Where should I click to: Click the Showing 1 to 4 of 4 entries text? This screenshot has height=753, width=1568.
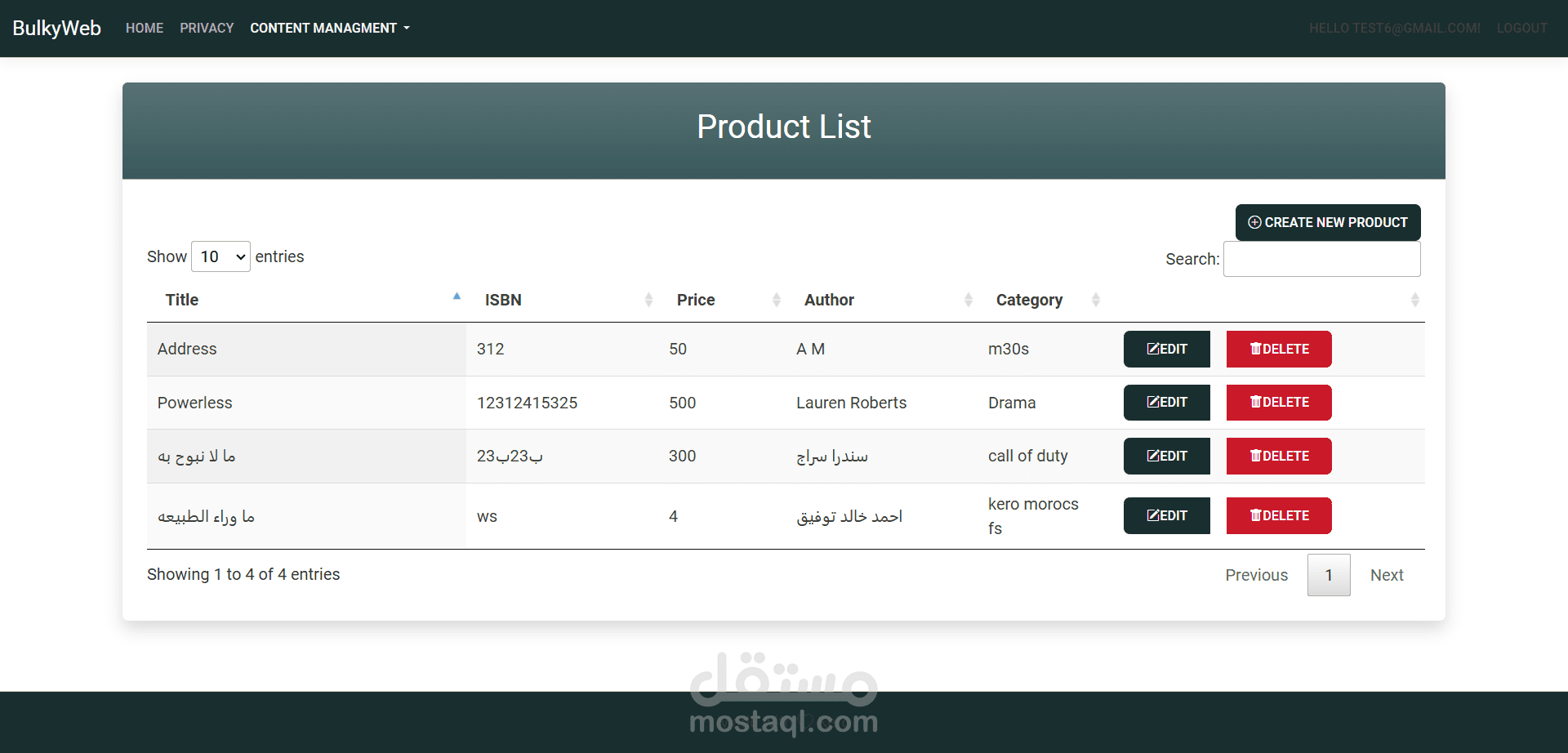coord(243,574)
